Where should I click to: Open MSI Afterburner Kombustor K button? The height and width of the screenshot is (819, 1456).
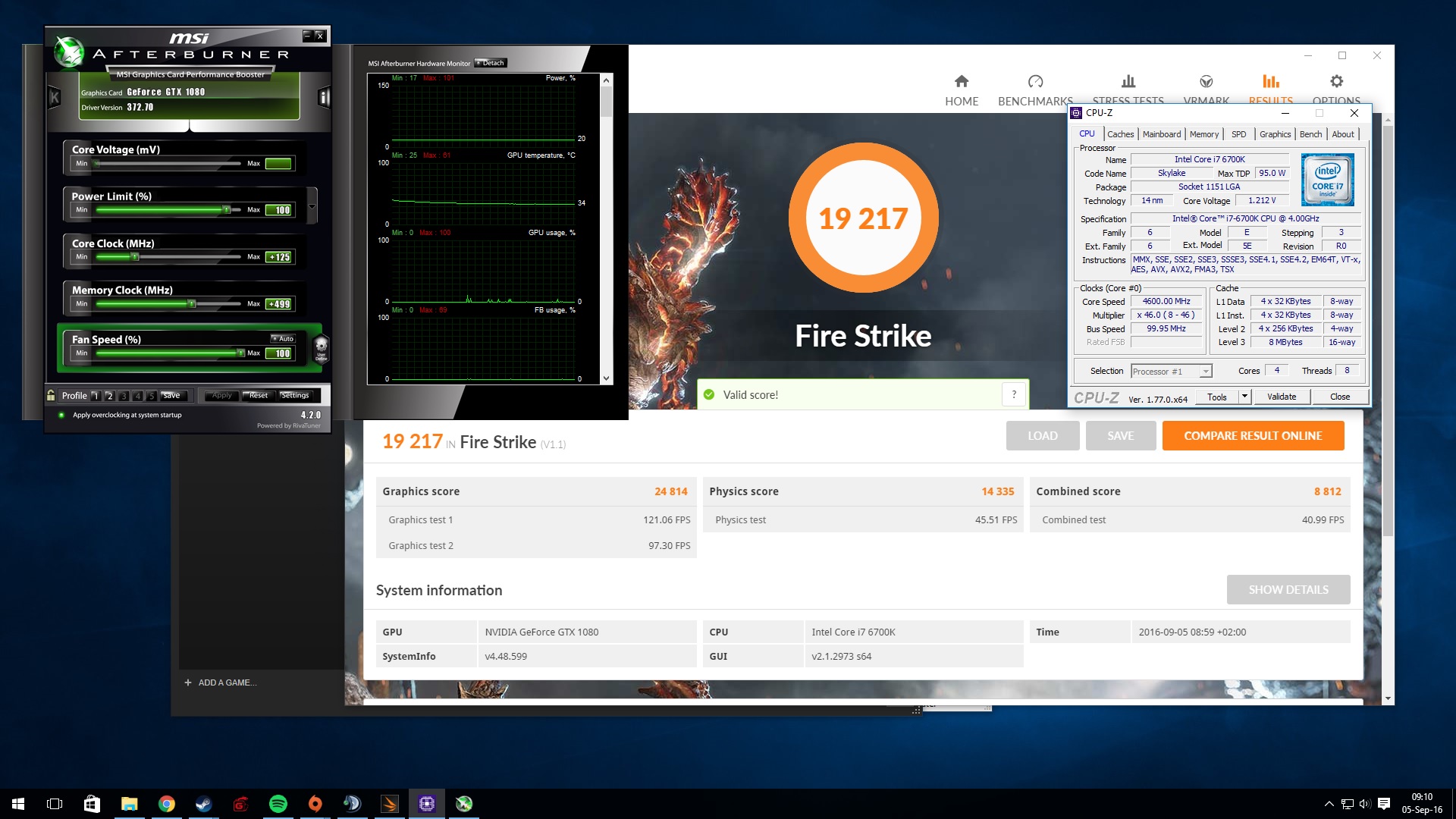(55, 97)
